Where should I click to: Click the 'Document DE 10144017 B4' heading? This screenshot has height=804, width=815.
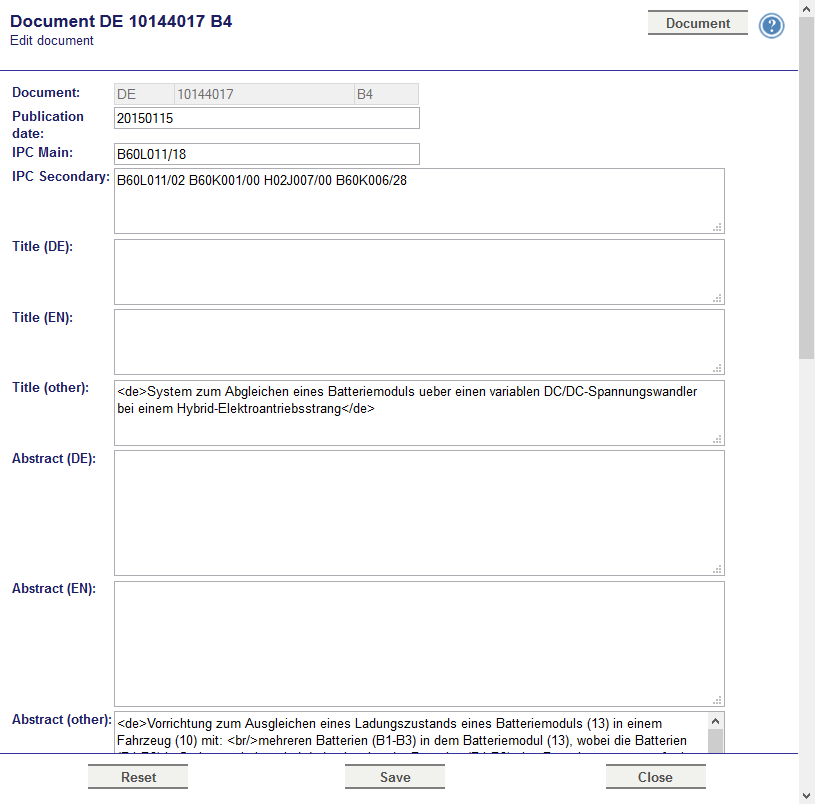121,21
